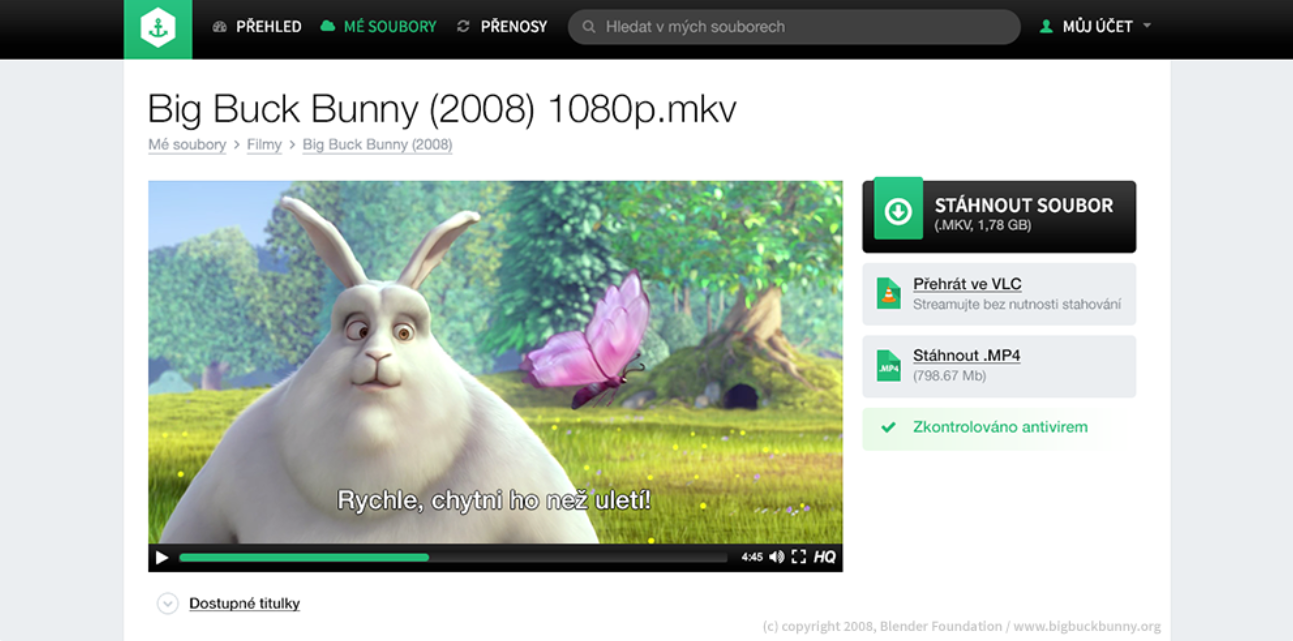Go to Mé soubory in top navigation
Screen dimensions: 1293x641
(378, 27)
